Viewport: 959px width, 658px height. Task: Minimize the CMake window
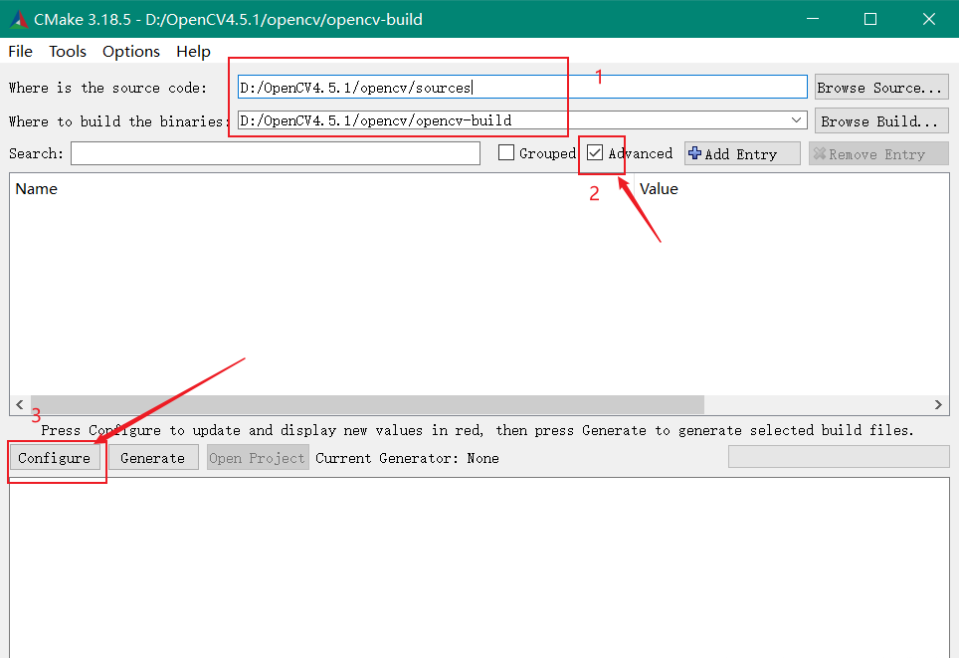pyautogui.click(x=813, y=19)
